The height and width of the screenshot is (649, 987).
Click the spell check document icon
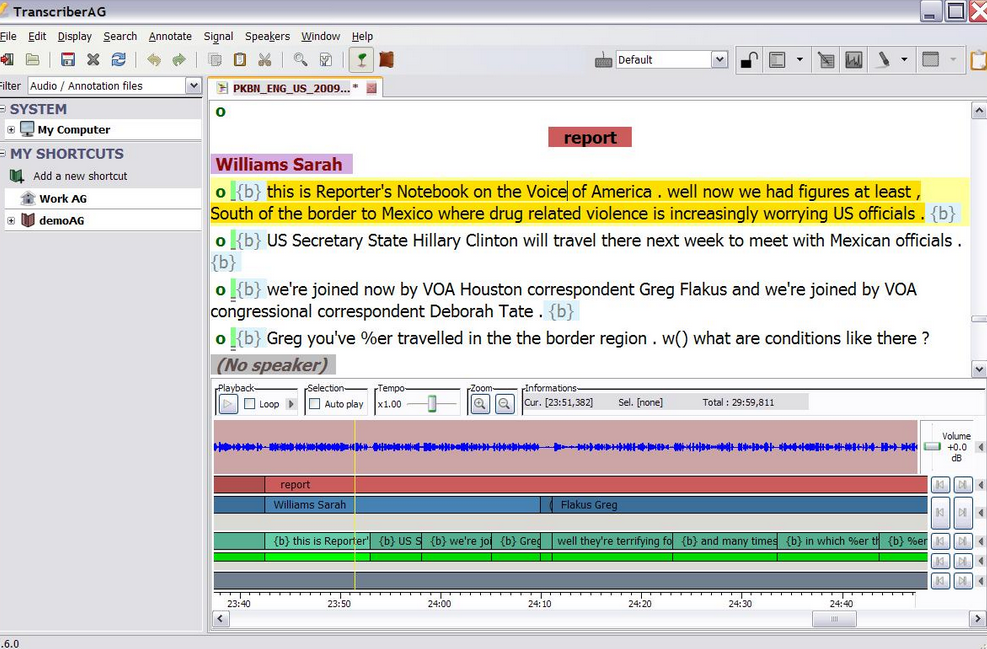point(325,60)
